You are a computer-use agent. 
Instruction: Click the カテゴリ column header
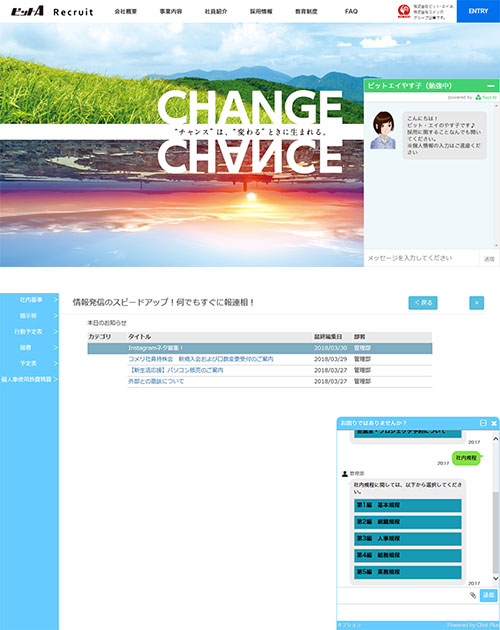click(99, 337)
